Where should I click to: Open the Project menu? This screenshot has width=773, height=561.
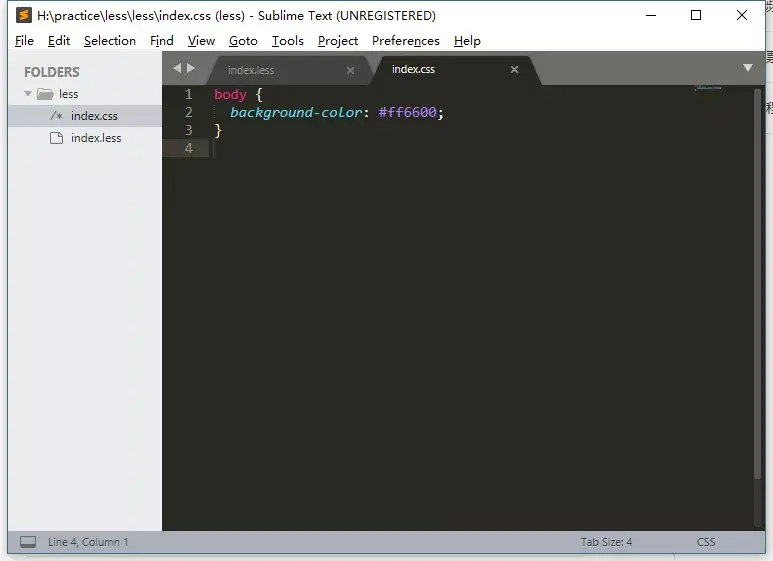coord(338,41)
